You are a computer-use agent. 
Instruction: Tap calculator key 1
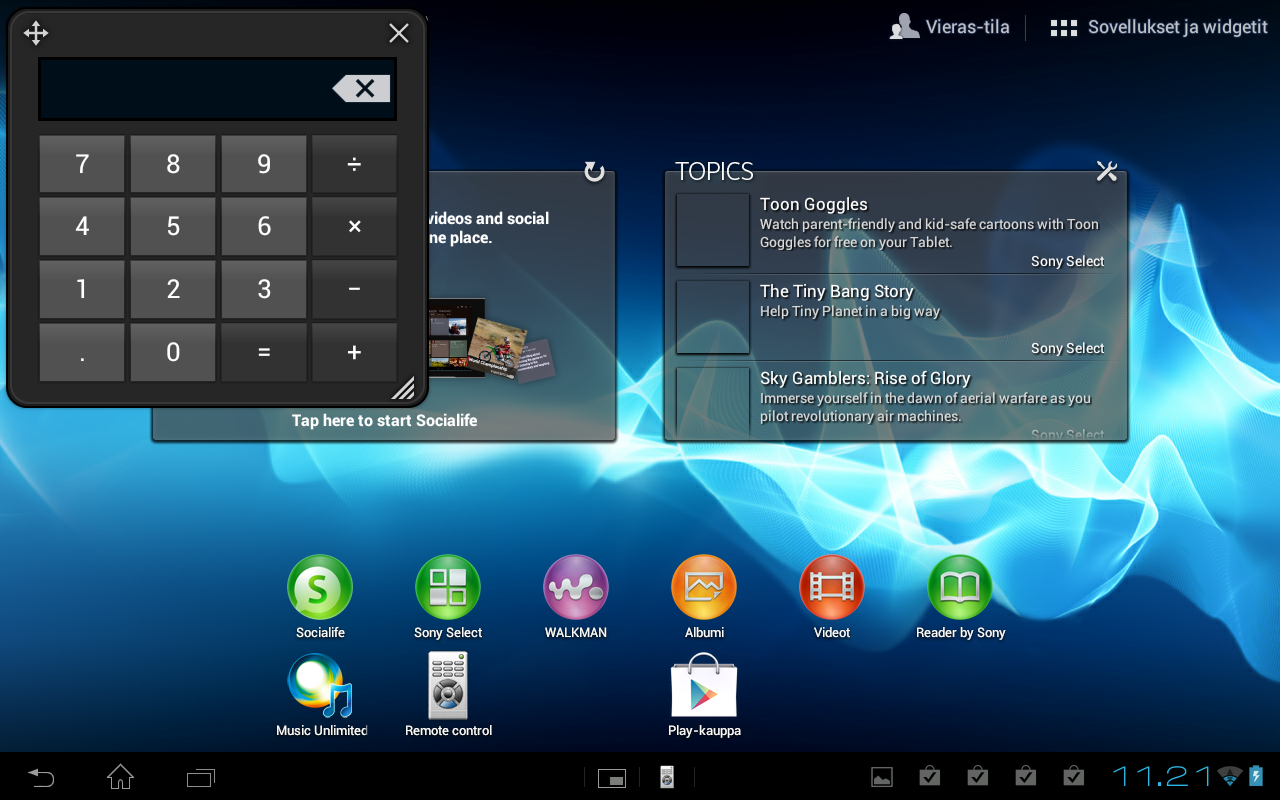click(82, 290)
